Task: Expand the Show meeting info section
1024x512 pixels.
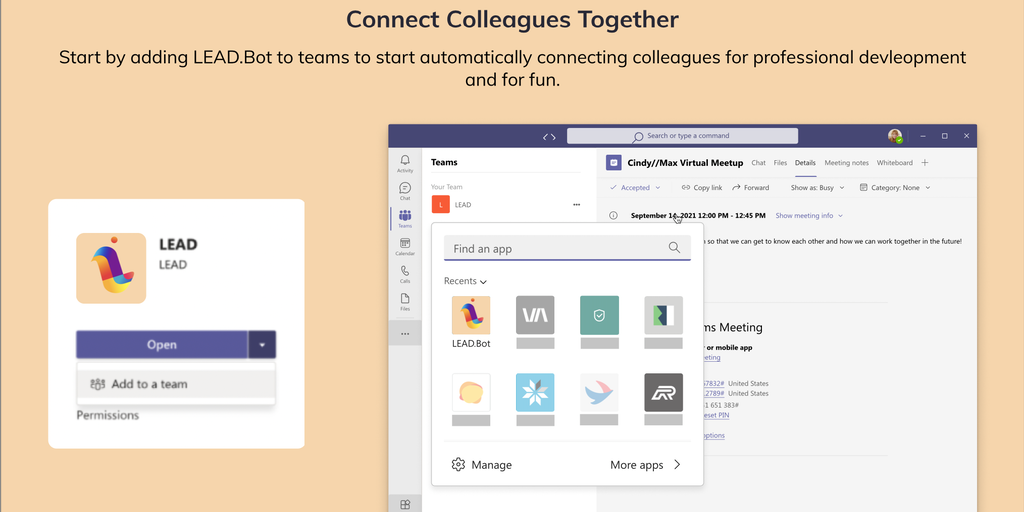Action: pyautogui.click(x=810, y=216)
